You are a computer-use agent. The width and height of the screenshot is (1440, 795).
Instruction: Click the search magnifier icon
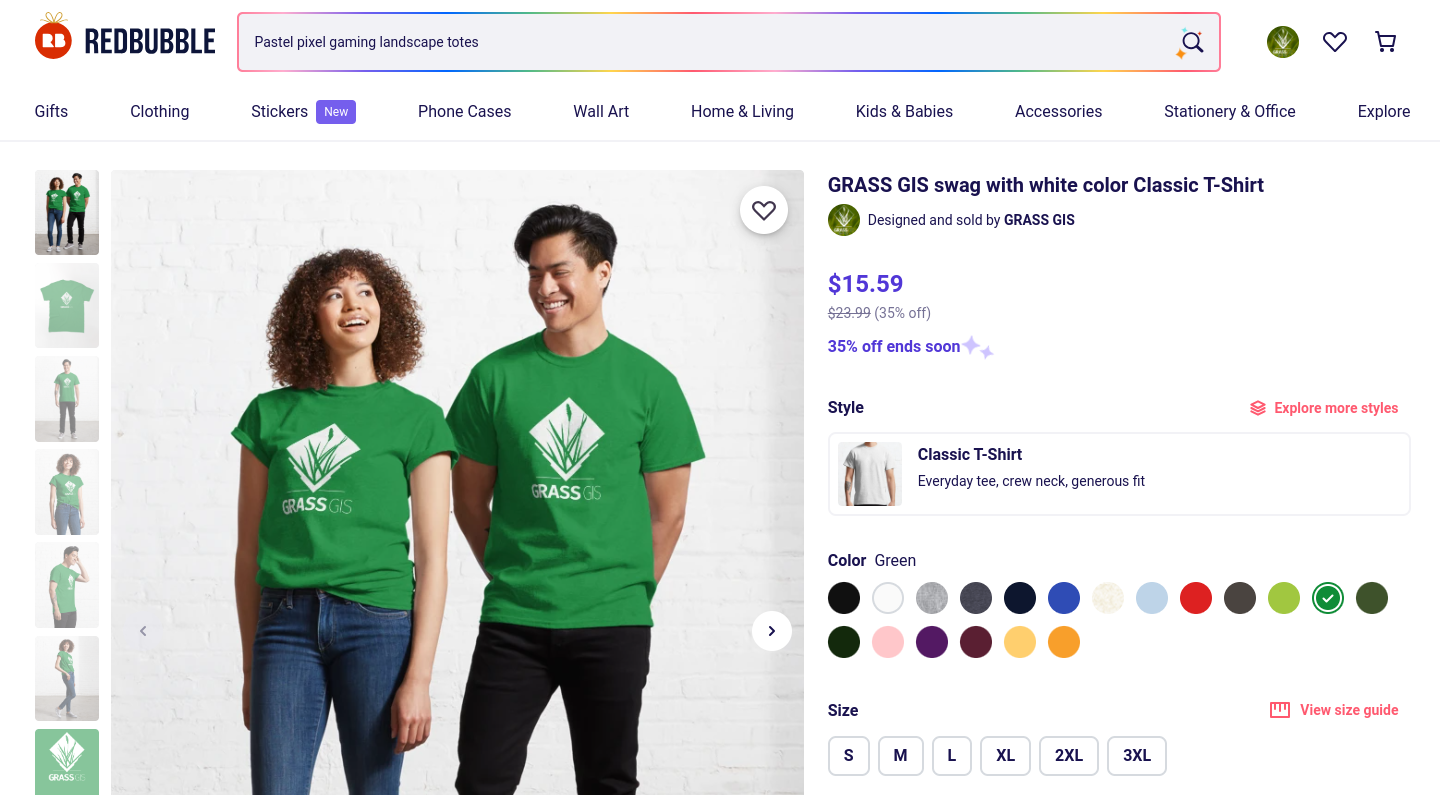click(1191, 42)
